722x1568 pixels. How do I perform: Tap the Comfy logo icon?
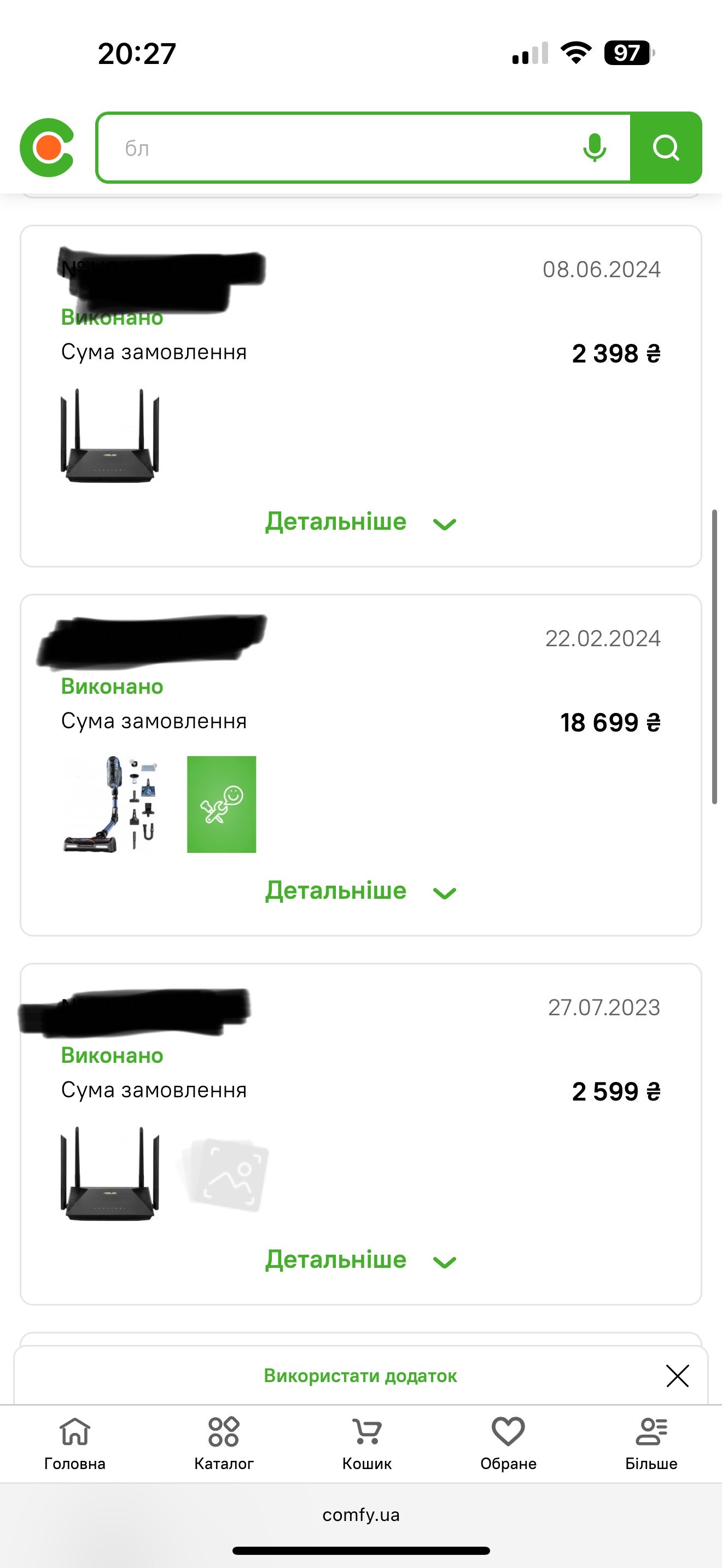tap(47, 147)
